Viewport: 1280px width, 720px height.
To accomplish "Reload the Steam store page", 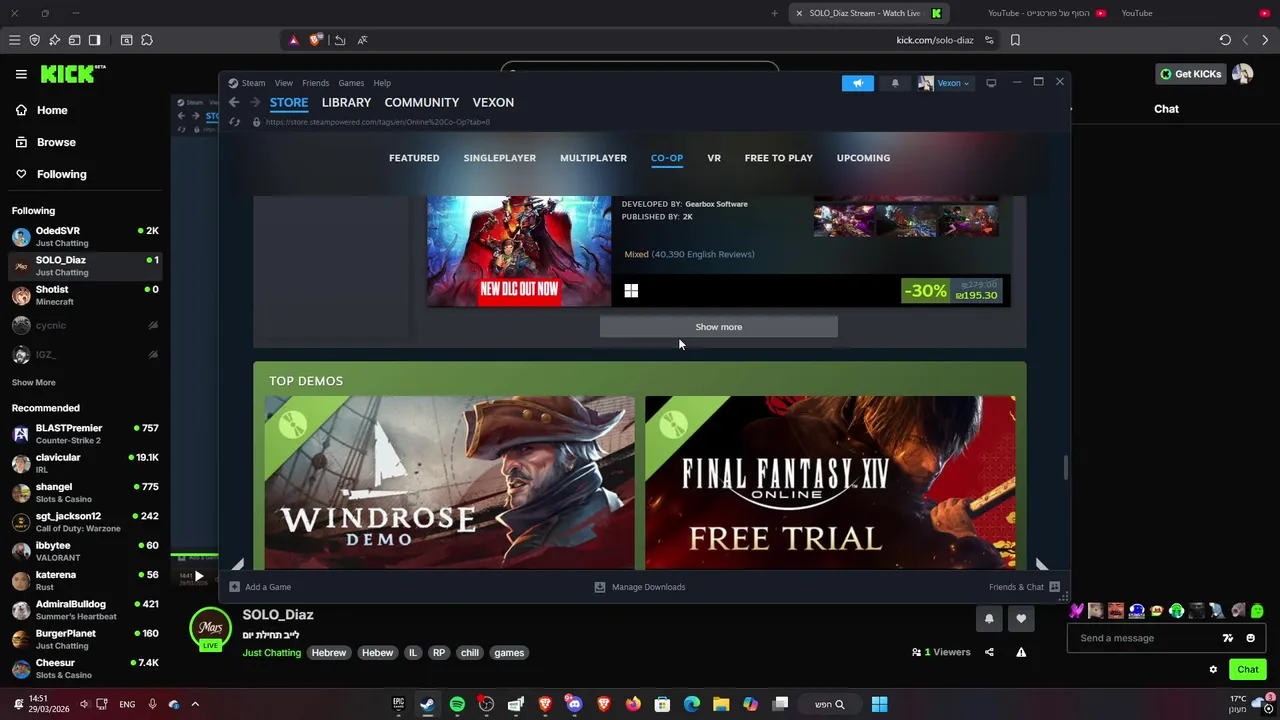I will (234, 122).
